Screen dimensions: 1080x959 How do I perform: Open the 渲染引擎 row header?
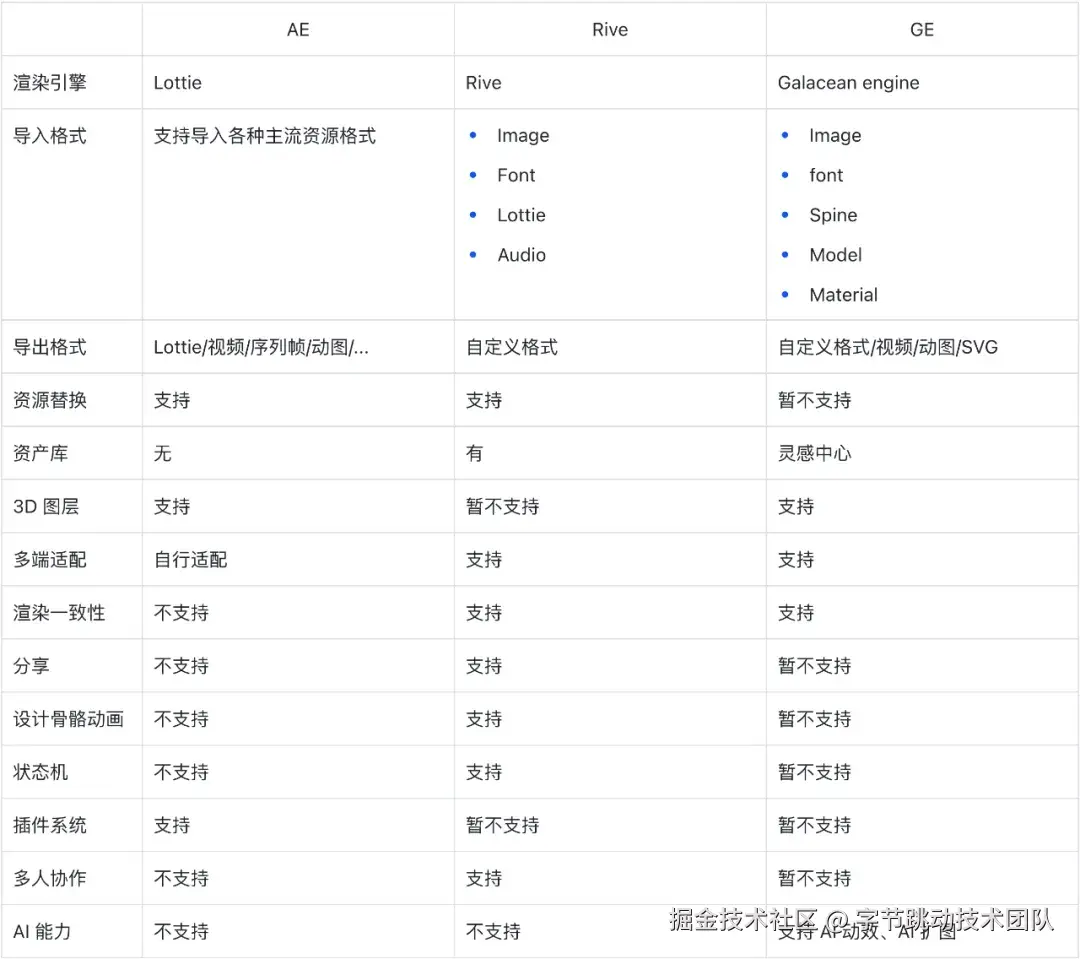click(49, 82)
